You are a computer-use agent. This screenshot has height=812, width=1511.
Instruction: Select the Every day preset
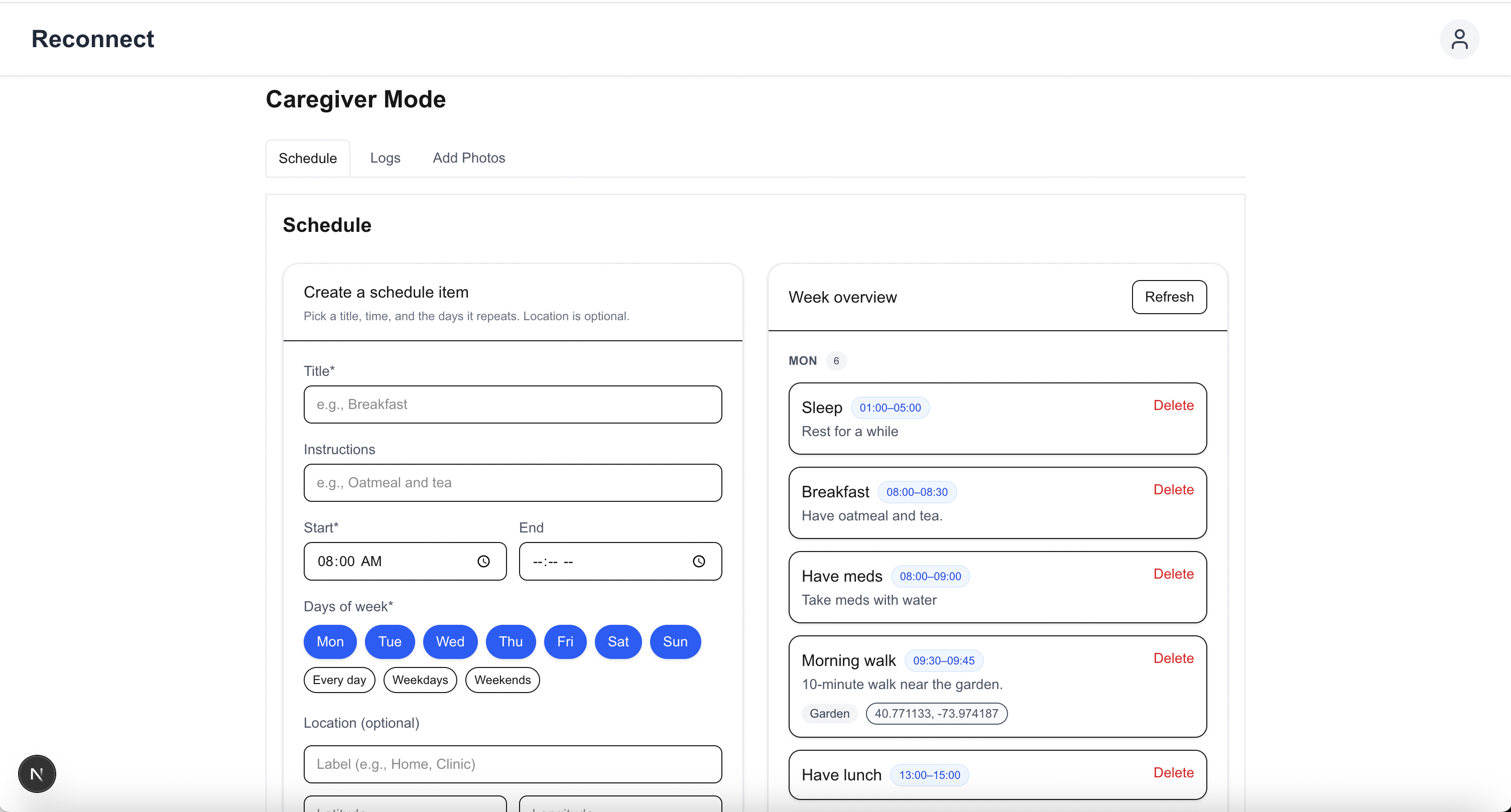[339, 680]
